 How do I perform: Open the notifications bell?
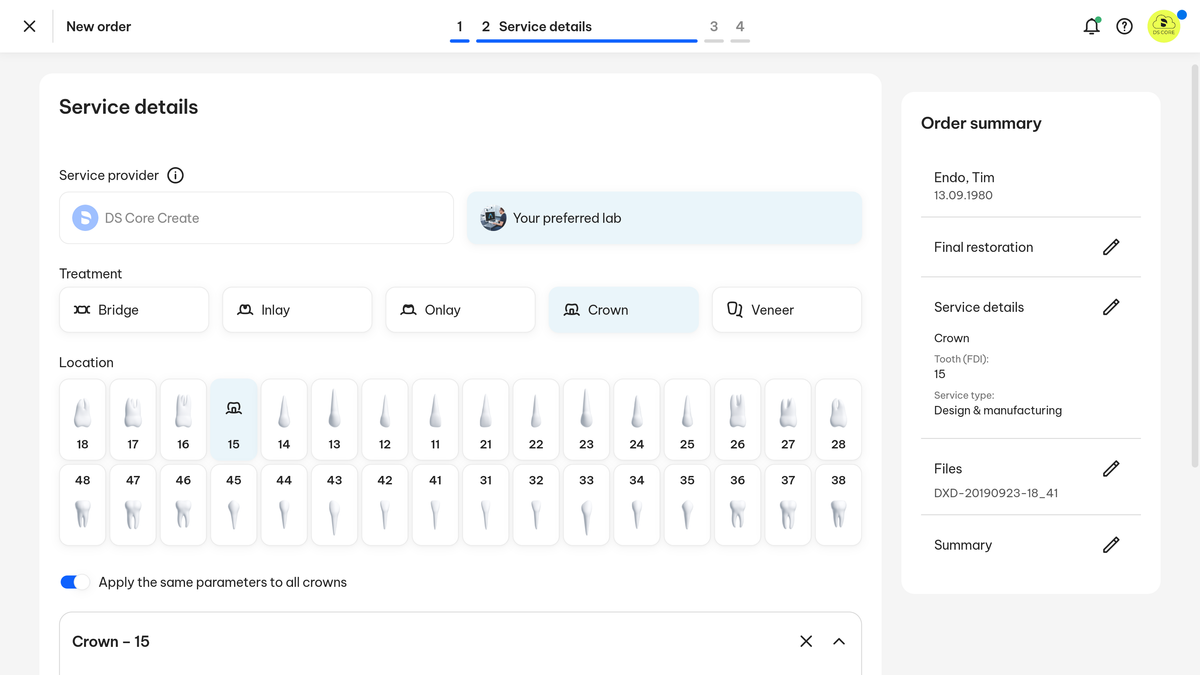[x=1091, y=27]
